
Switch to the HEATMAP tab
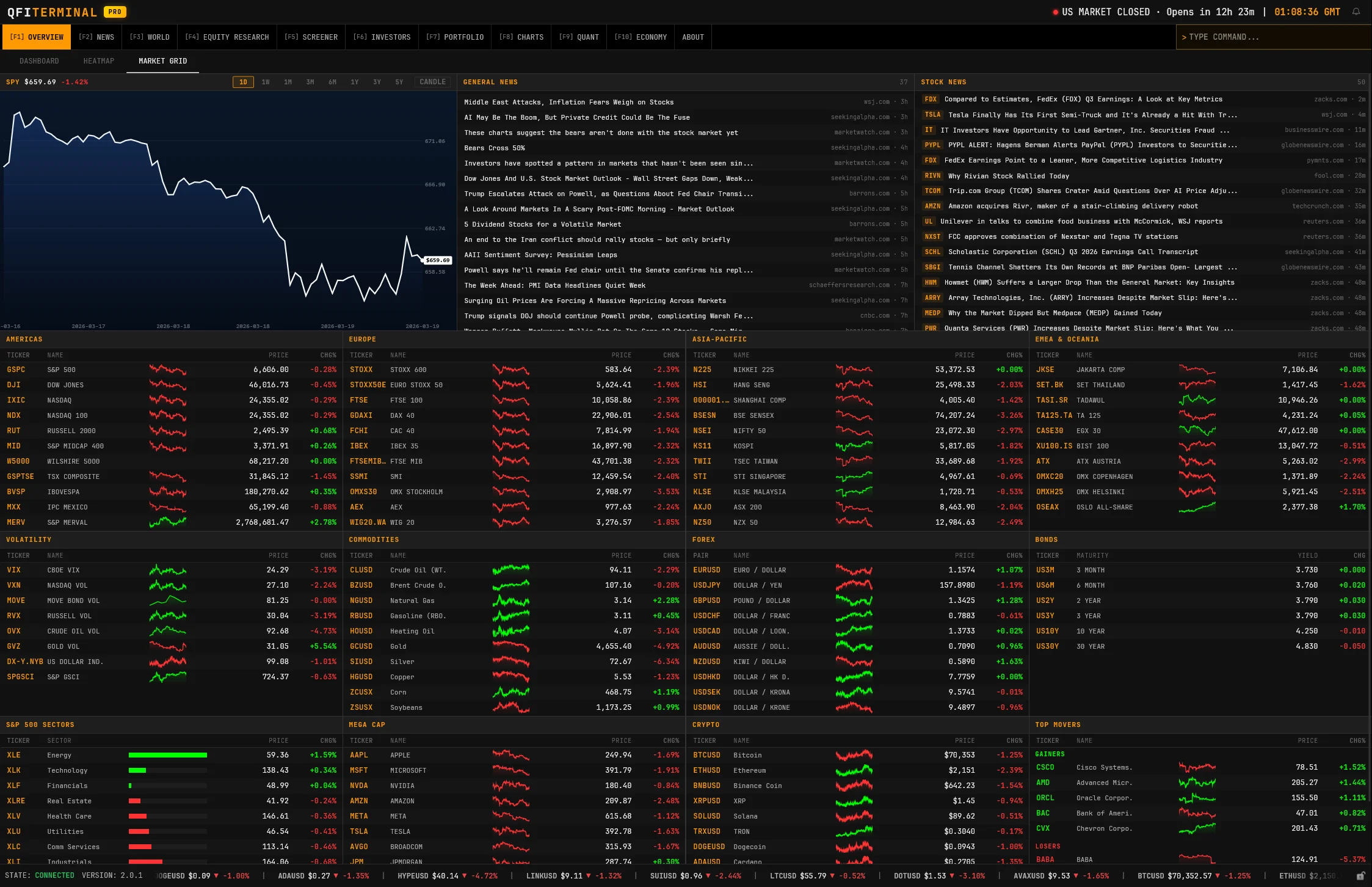tap(99, 60)
